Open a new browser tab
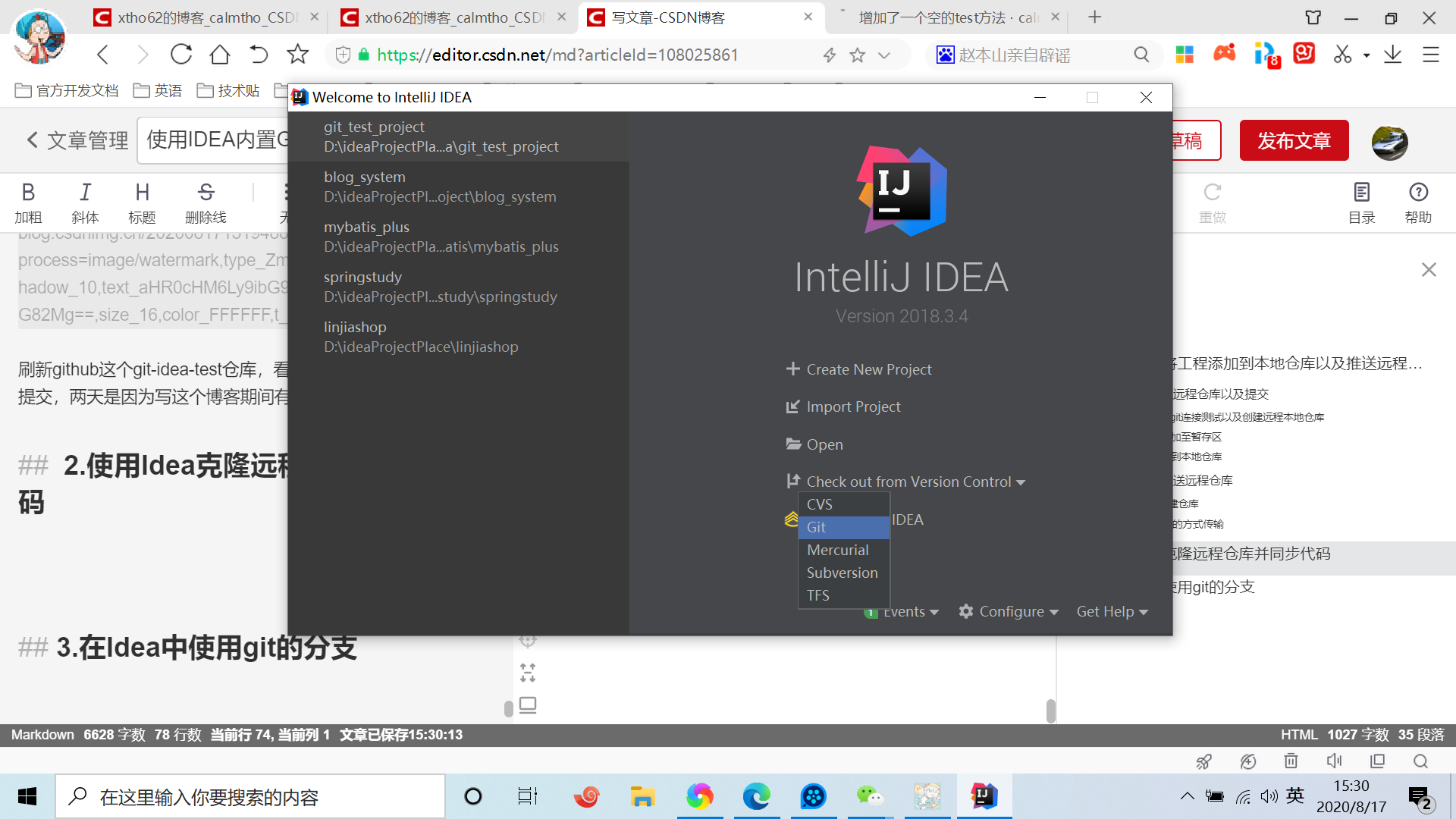 pyautogui.click(x=1094, y=17)
